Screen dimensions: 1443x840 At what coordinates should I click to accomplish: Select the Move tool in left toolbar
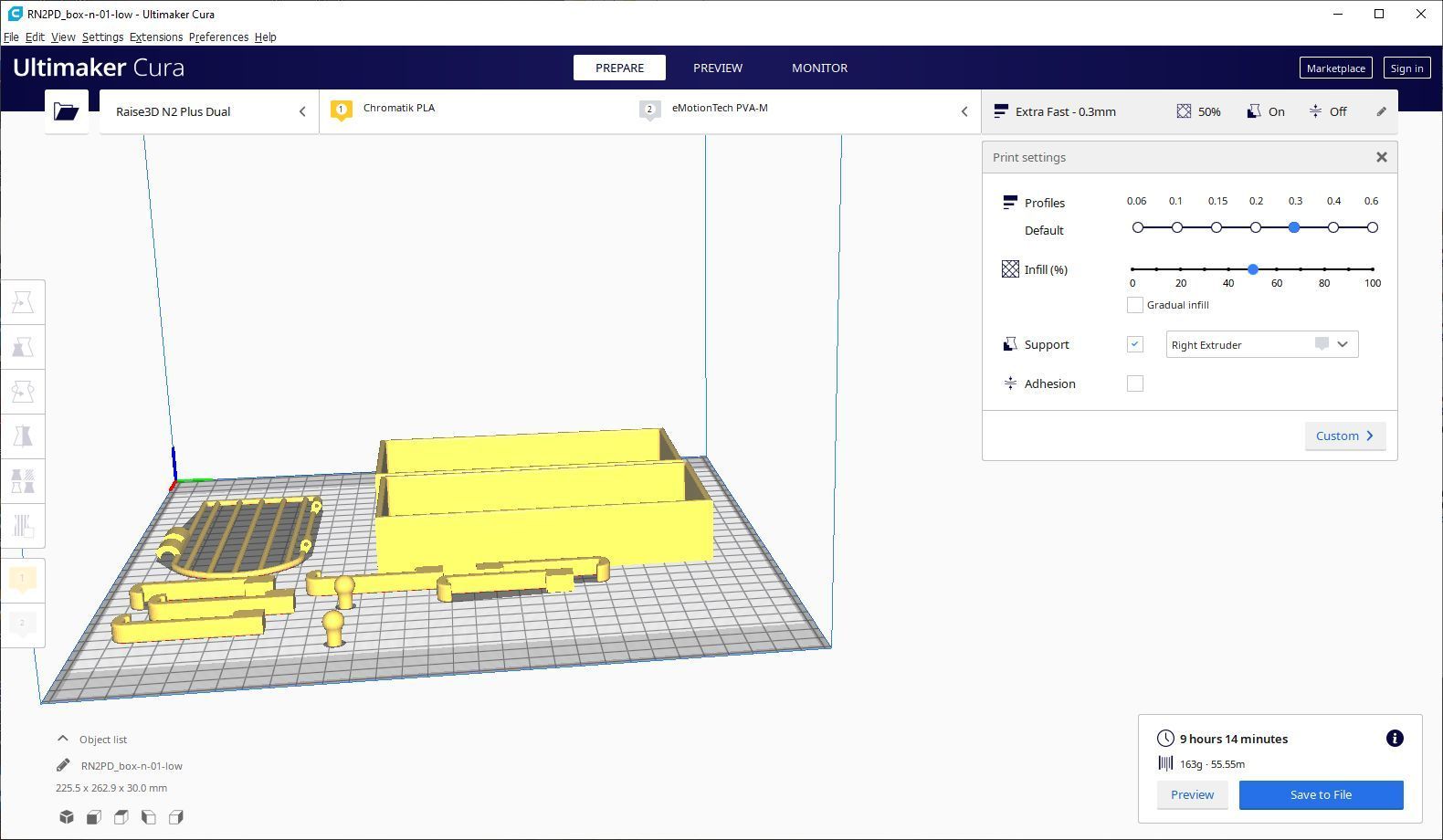click(23, 302)
